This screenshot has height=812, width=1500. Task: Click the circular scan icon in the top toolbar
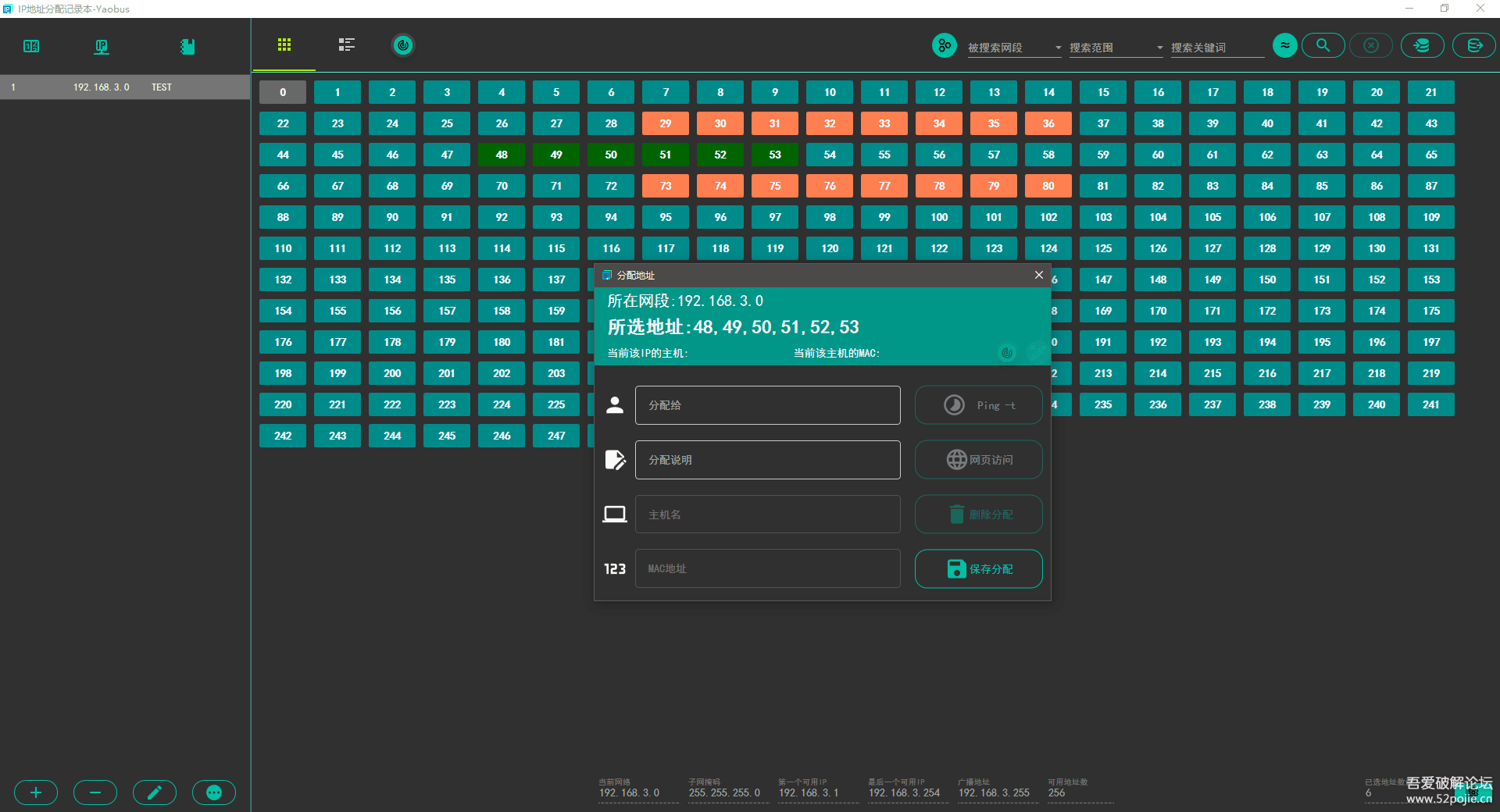click(x=402, y=45)
